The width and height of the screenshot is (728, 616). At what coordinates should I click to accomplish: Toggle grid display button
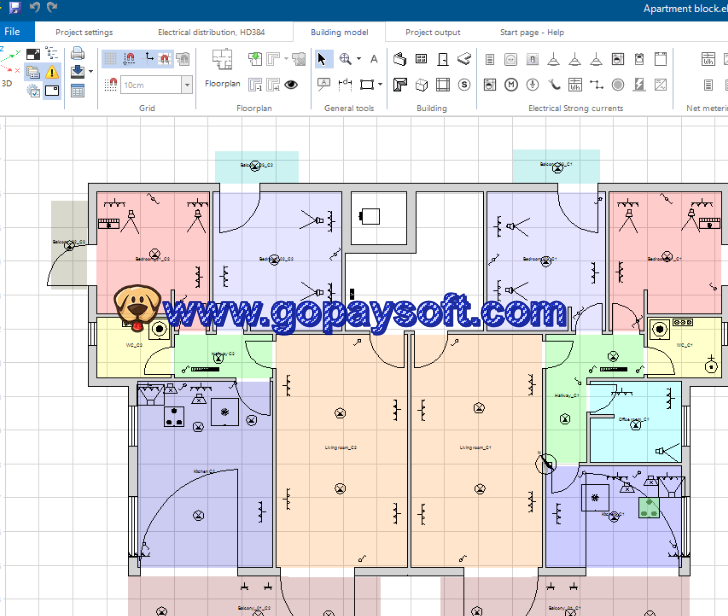click(x=110, y=59)
